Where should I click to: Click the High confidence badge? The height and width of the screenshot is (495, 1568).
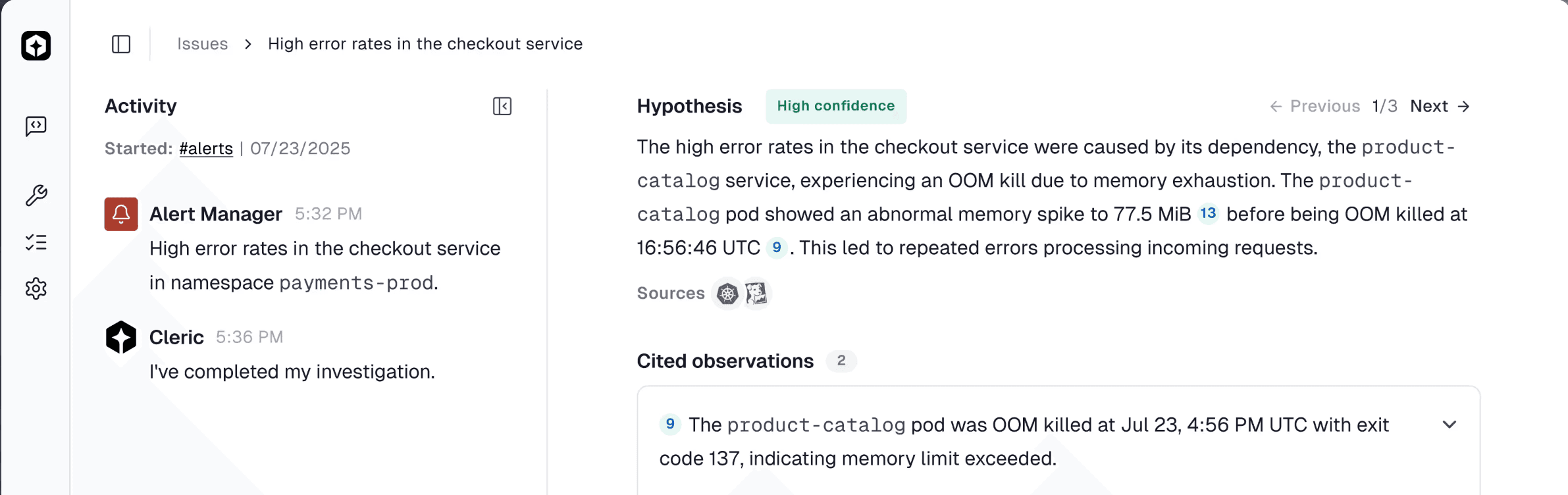click(835, 106)
